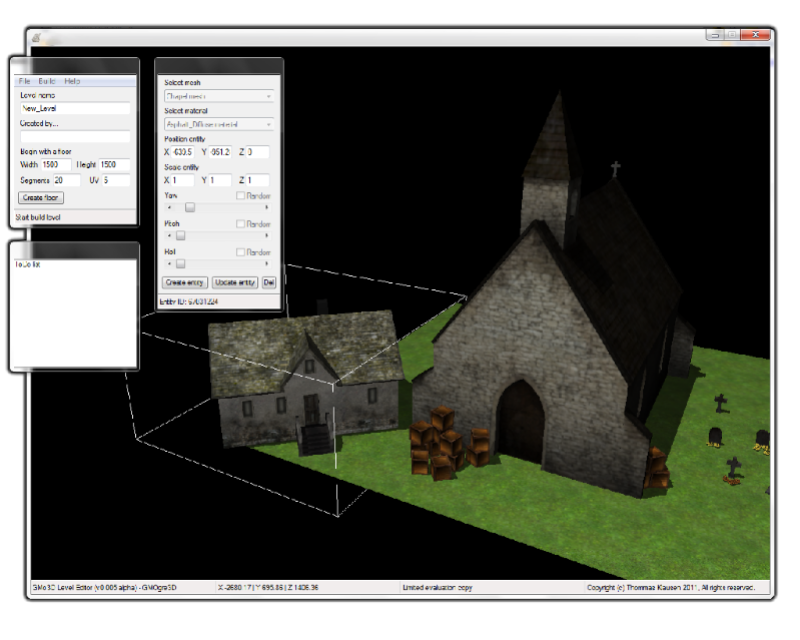Open the File menu
This screenshot has width=800, height=640.
(x=24, y=81)
